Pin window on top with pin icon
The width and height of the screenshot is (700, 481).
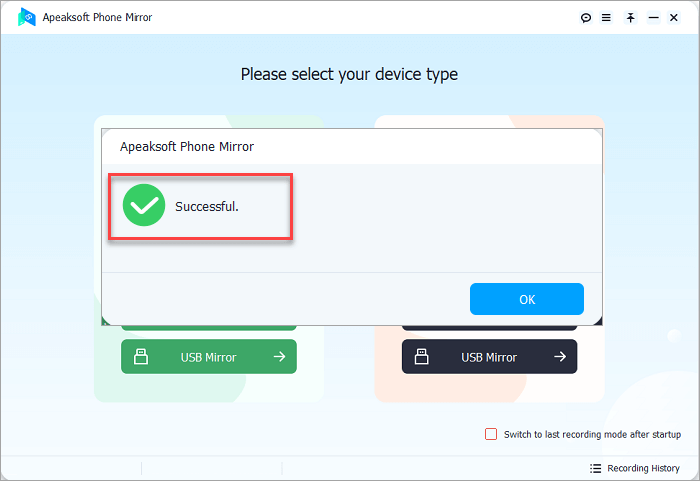(x=631, y=18)
